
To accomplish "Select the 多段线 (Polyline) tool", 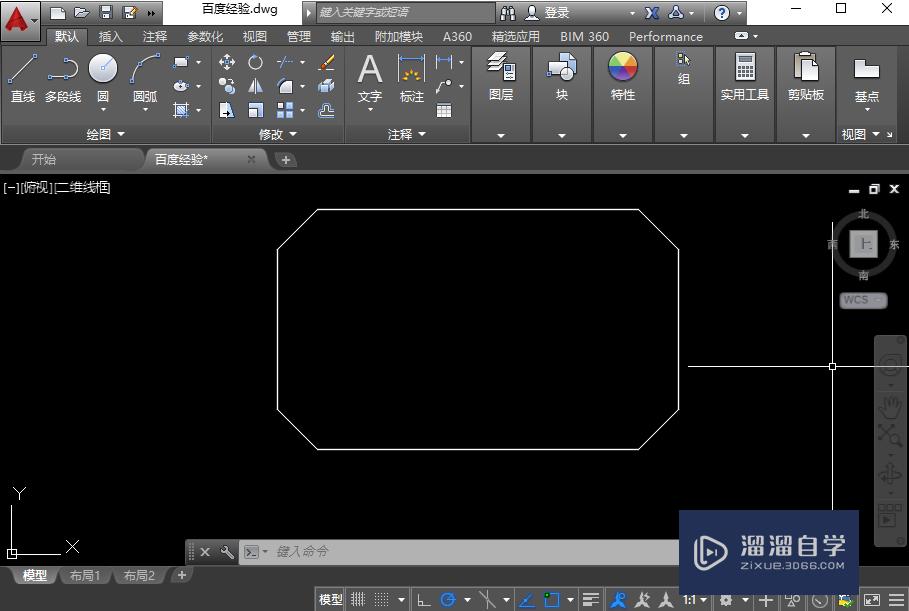I will (62, 72).
